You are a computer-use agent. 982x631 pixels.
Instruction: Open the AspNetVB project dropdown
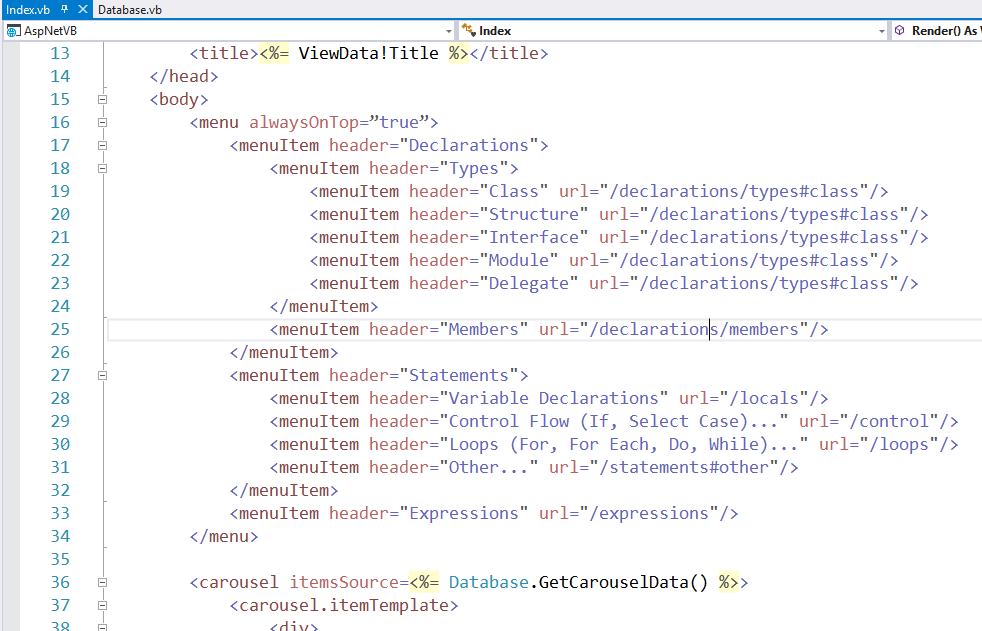coord(448,31)
